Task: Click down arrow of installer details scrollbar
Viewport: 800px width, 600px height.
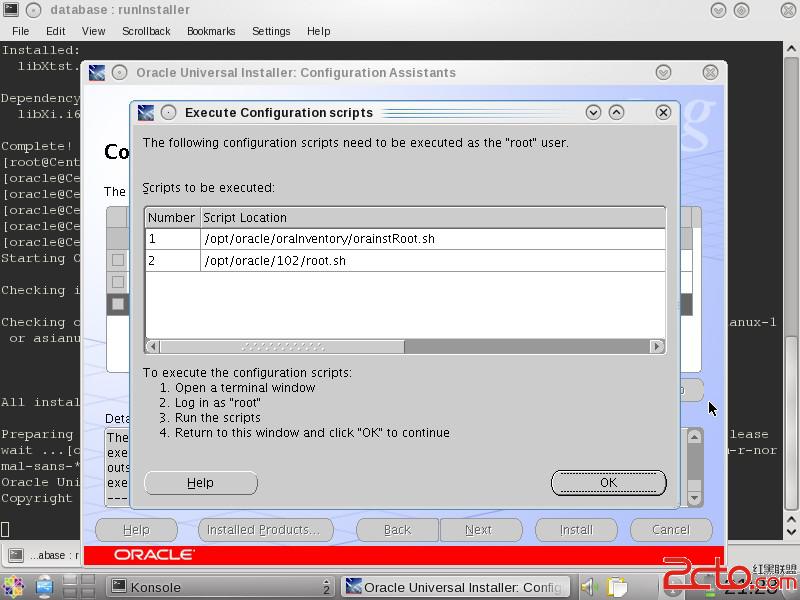Action: point(694,498)
